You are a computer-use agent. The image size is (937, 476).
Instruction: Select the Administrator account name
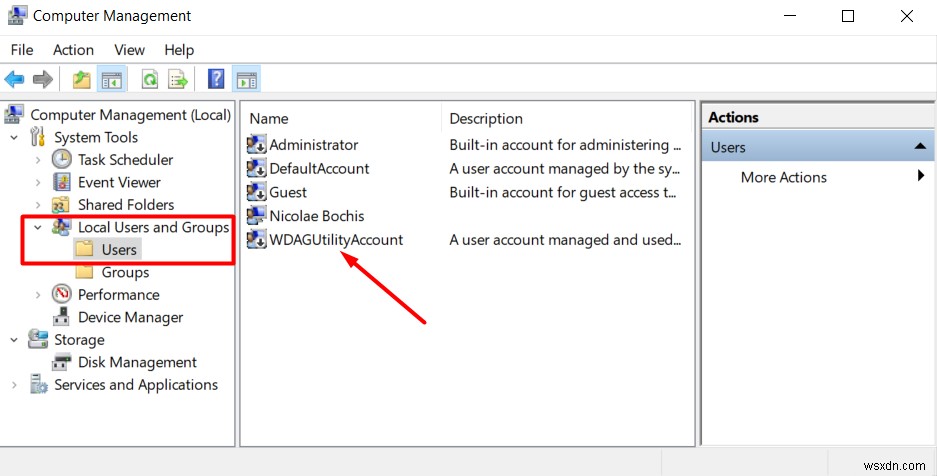314,145
